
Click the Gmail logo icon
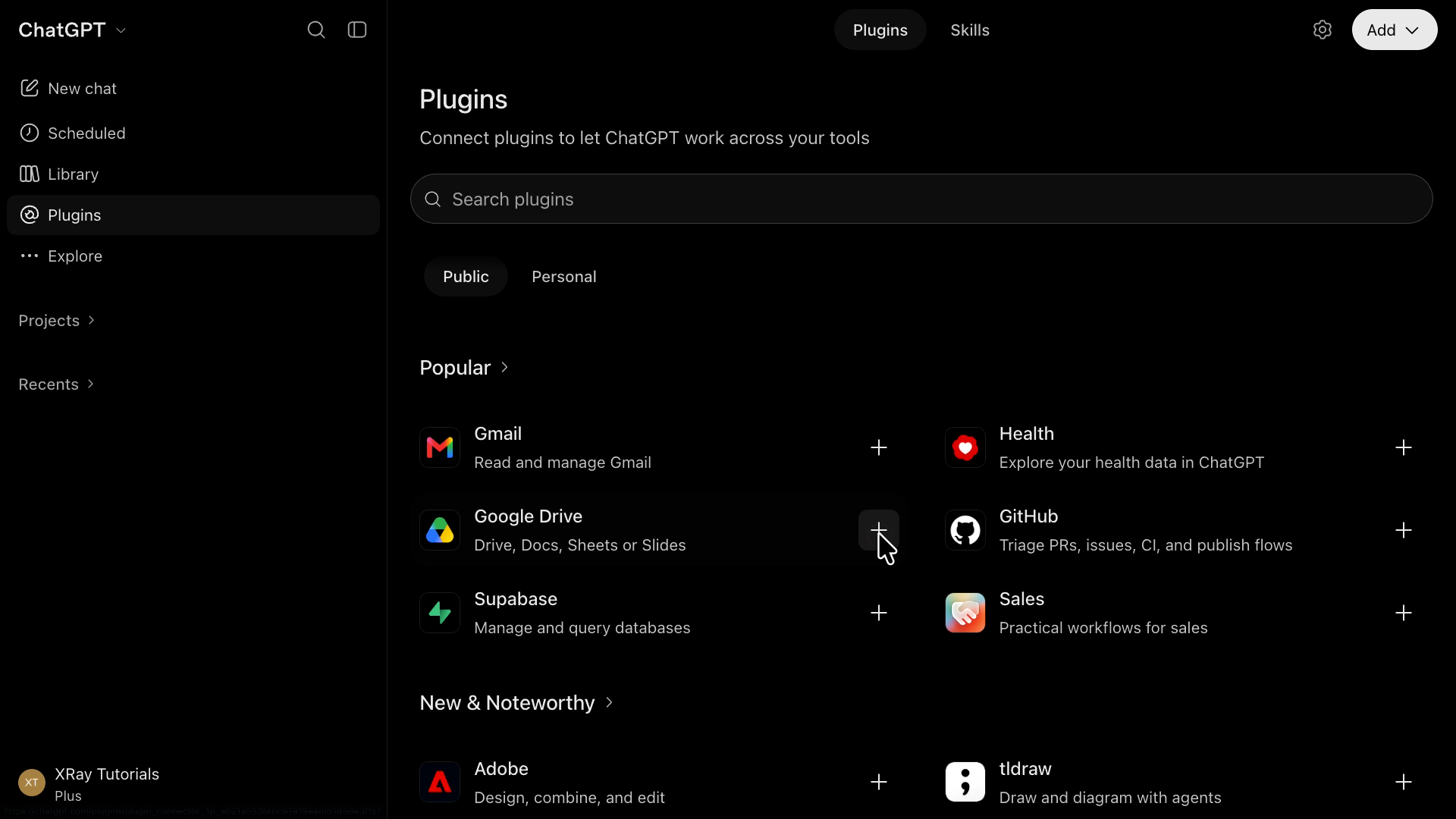click(440, 447)
